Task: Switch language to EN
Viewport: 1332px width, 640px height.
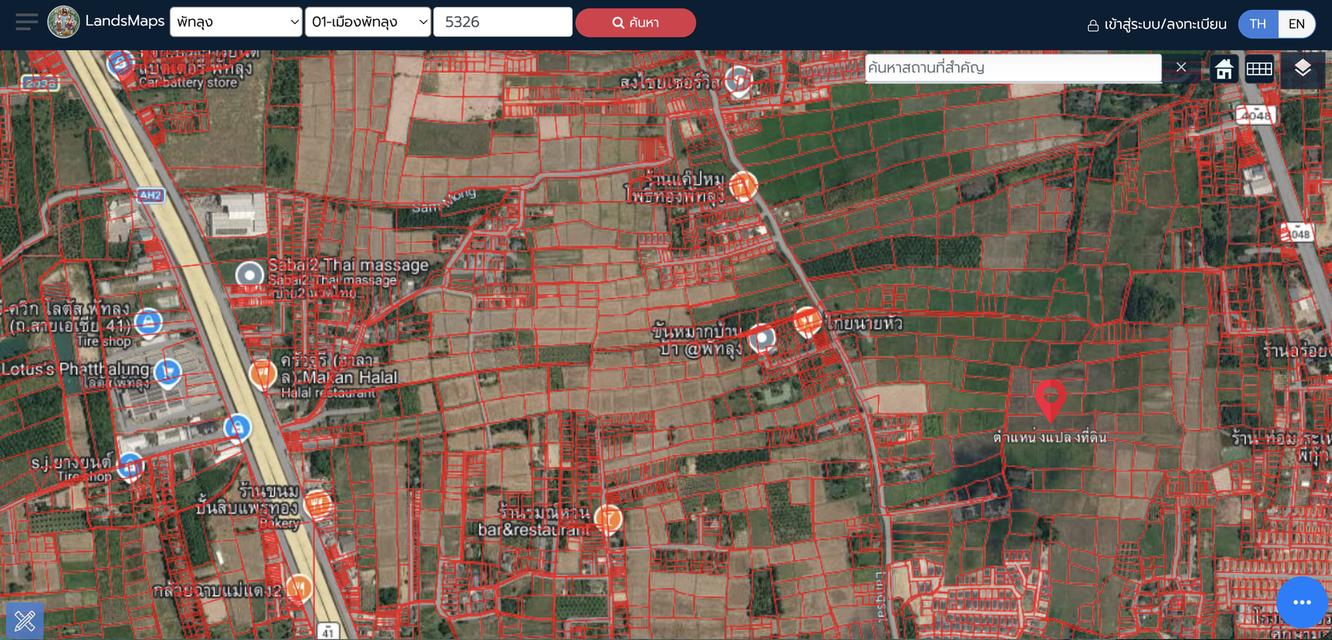Action: click(x=1296, y=24)
